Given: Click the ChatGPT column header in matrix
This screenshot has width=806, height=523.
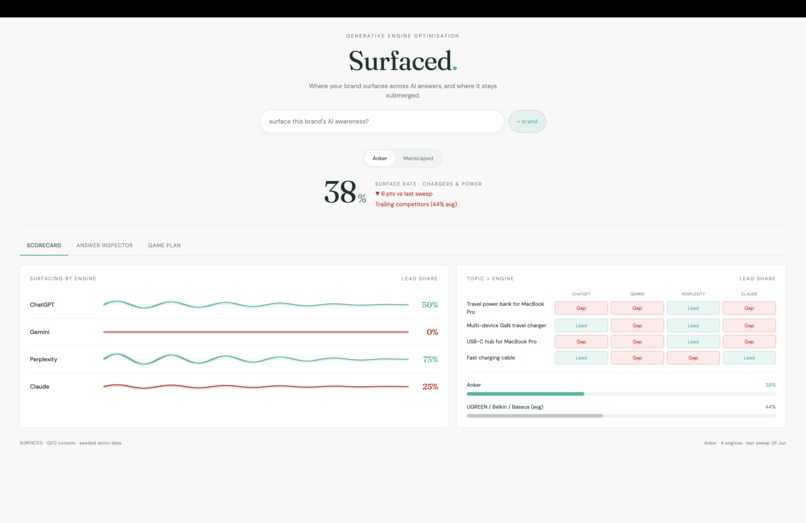Looking at the screenshot, I should tap(581, 294).
